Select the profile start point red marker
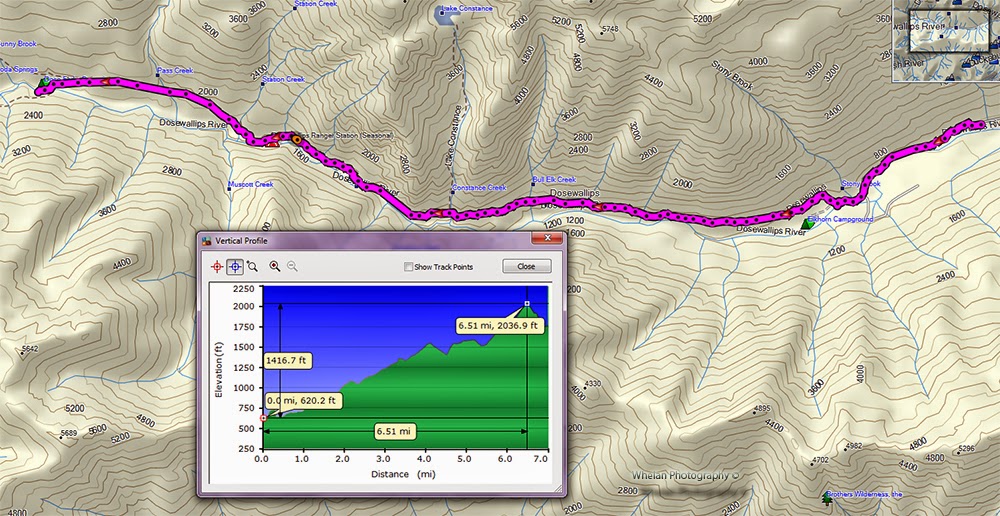Screen dimensions: 1000x516 263,418
